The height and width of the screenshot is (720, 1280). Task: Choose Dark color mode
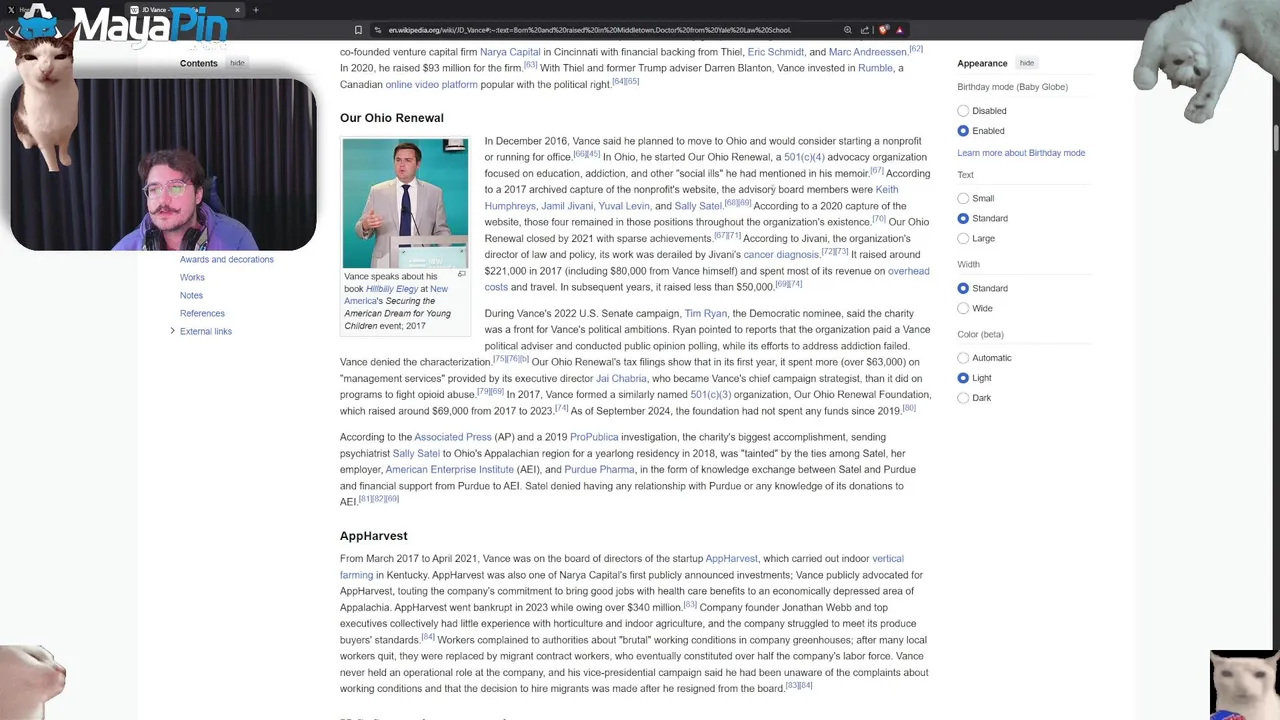pyautogui.click(x=963, y=398)
